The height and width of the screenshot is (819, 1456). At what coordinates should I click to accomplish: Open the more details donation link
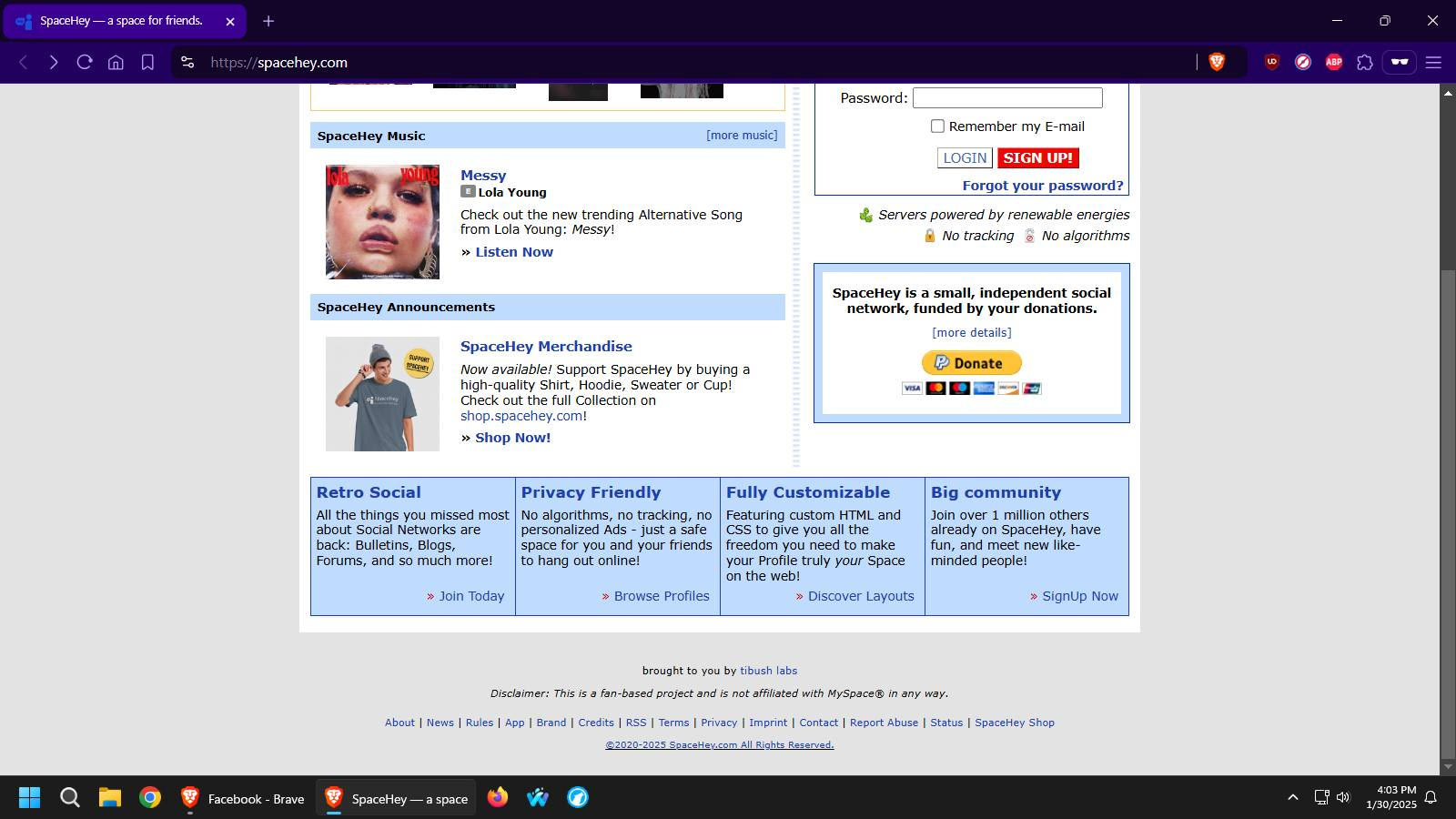(972, 333)
